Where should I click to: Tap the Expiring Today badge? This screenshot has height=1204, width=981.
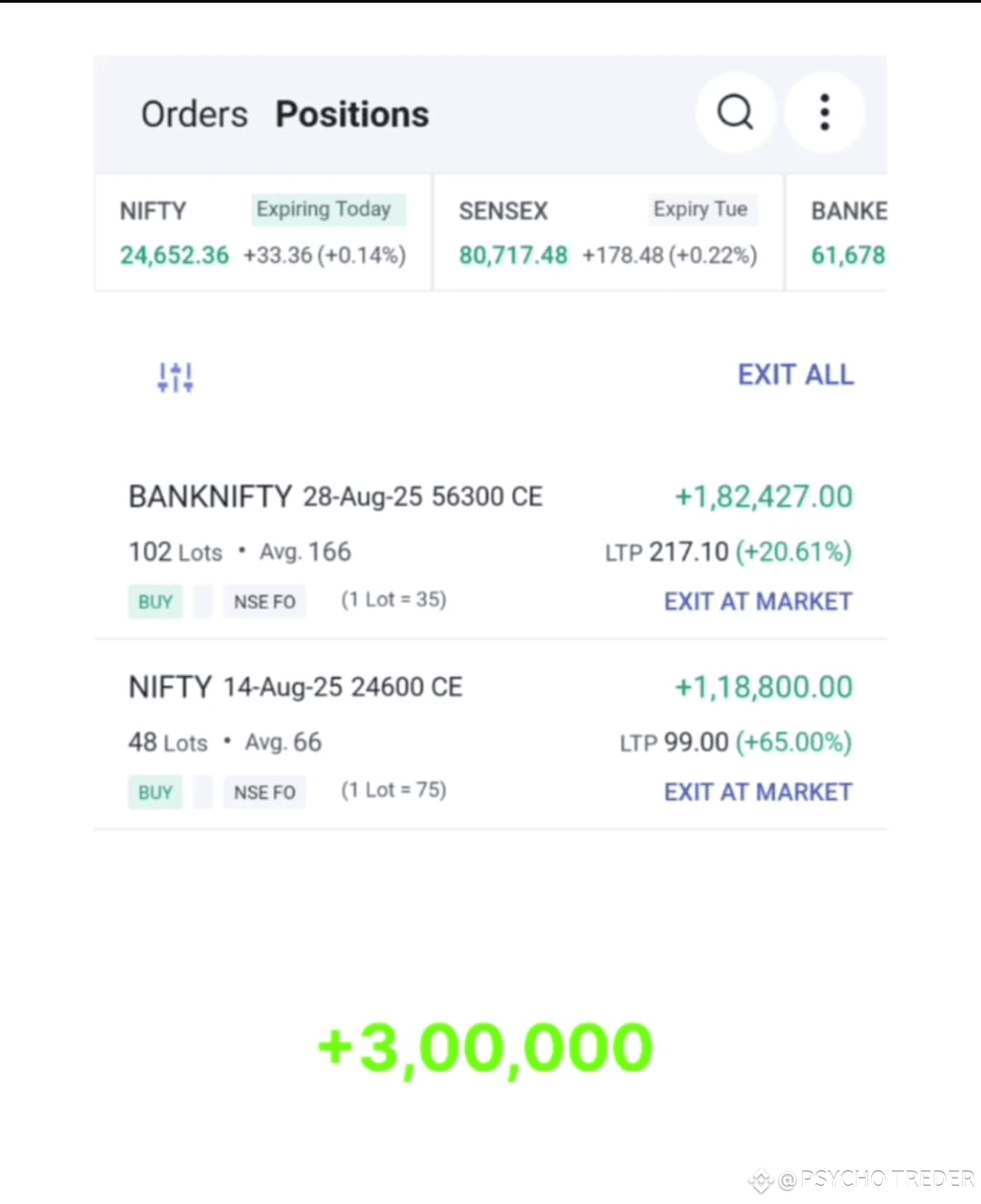(x=324, y=209)
